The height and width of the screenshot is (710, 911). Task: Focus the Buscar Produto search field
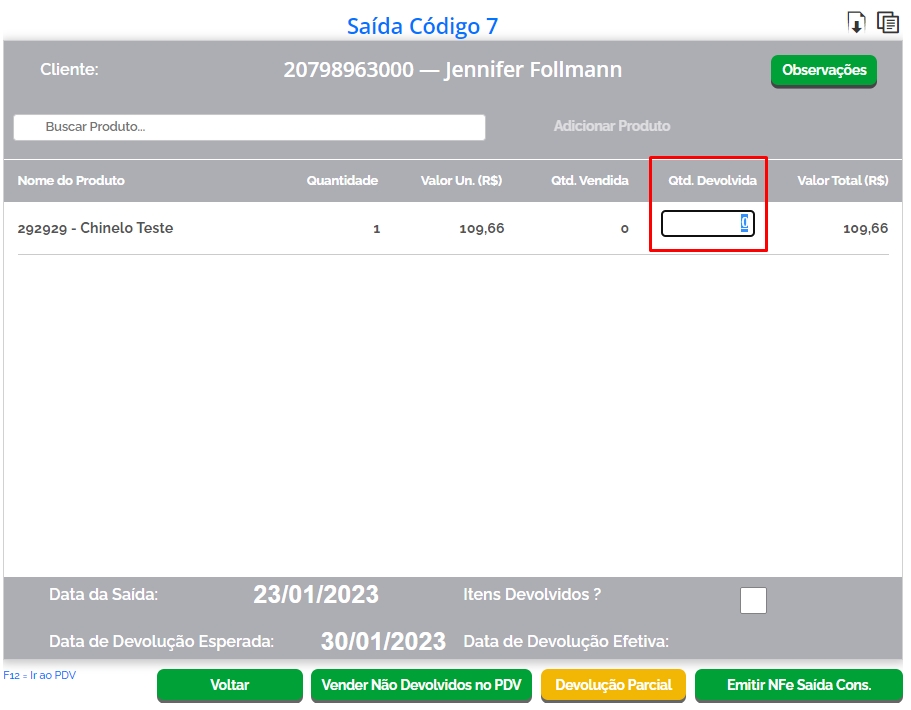(249, 127)
